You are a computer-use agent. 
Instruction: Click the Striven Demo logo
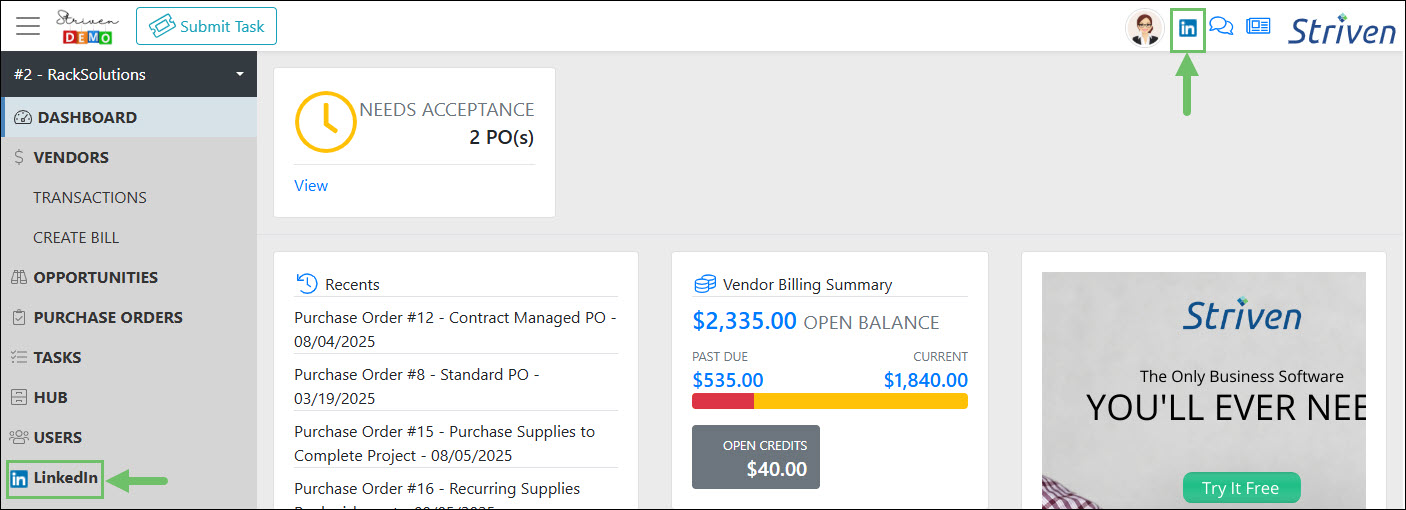87,27
